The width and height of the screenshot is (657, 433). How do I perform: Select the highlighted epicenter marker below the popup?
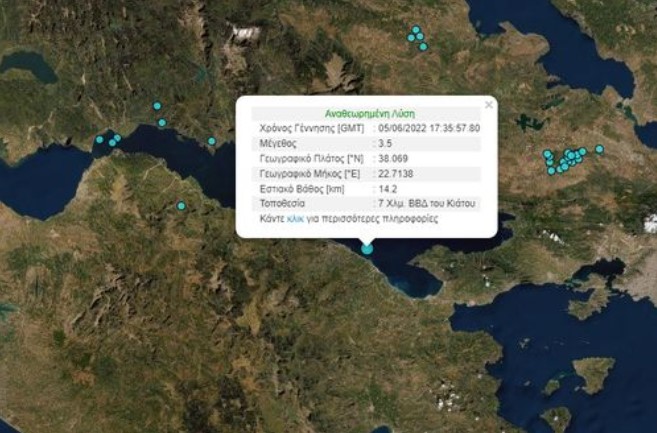click(367, 249)
